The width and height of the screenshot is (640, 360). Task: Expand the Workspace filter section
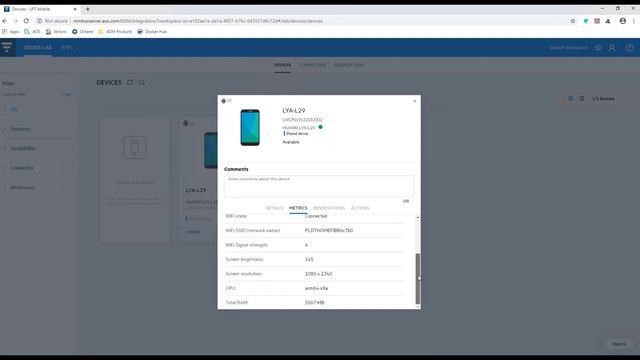point(22,188)
